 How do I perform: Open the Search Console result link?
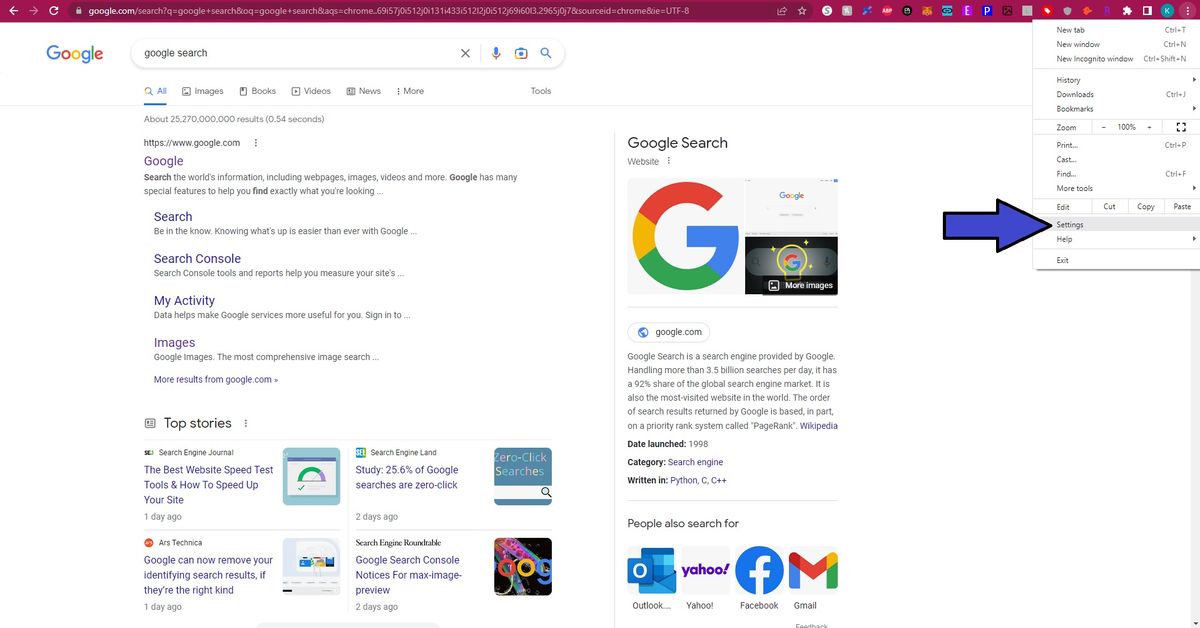tap(197, 258)
